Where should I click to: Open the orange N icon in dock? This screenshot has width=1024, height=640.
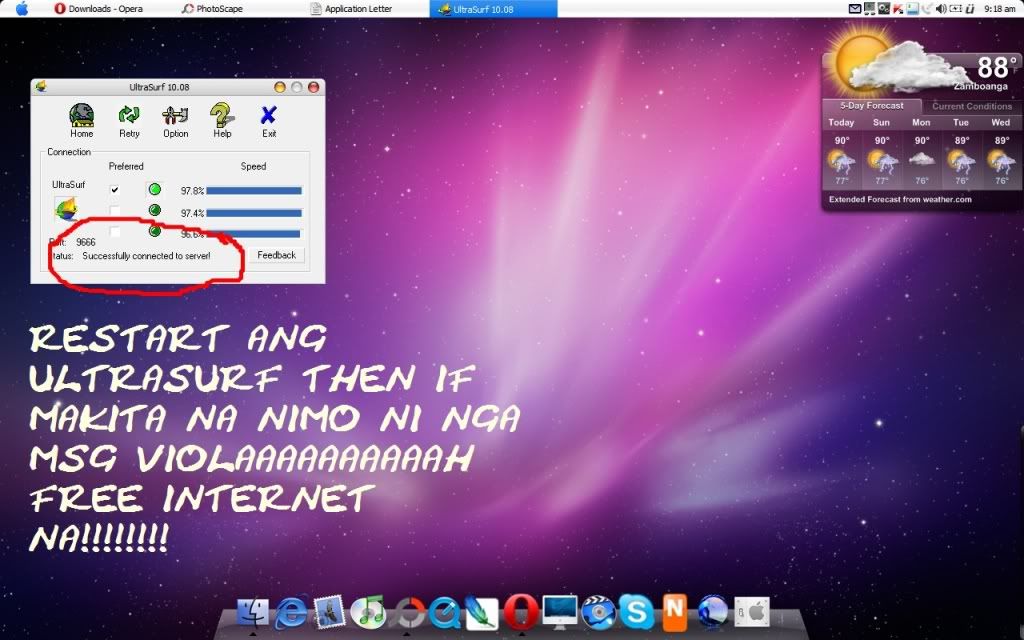(675, 613)
